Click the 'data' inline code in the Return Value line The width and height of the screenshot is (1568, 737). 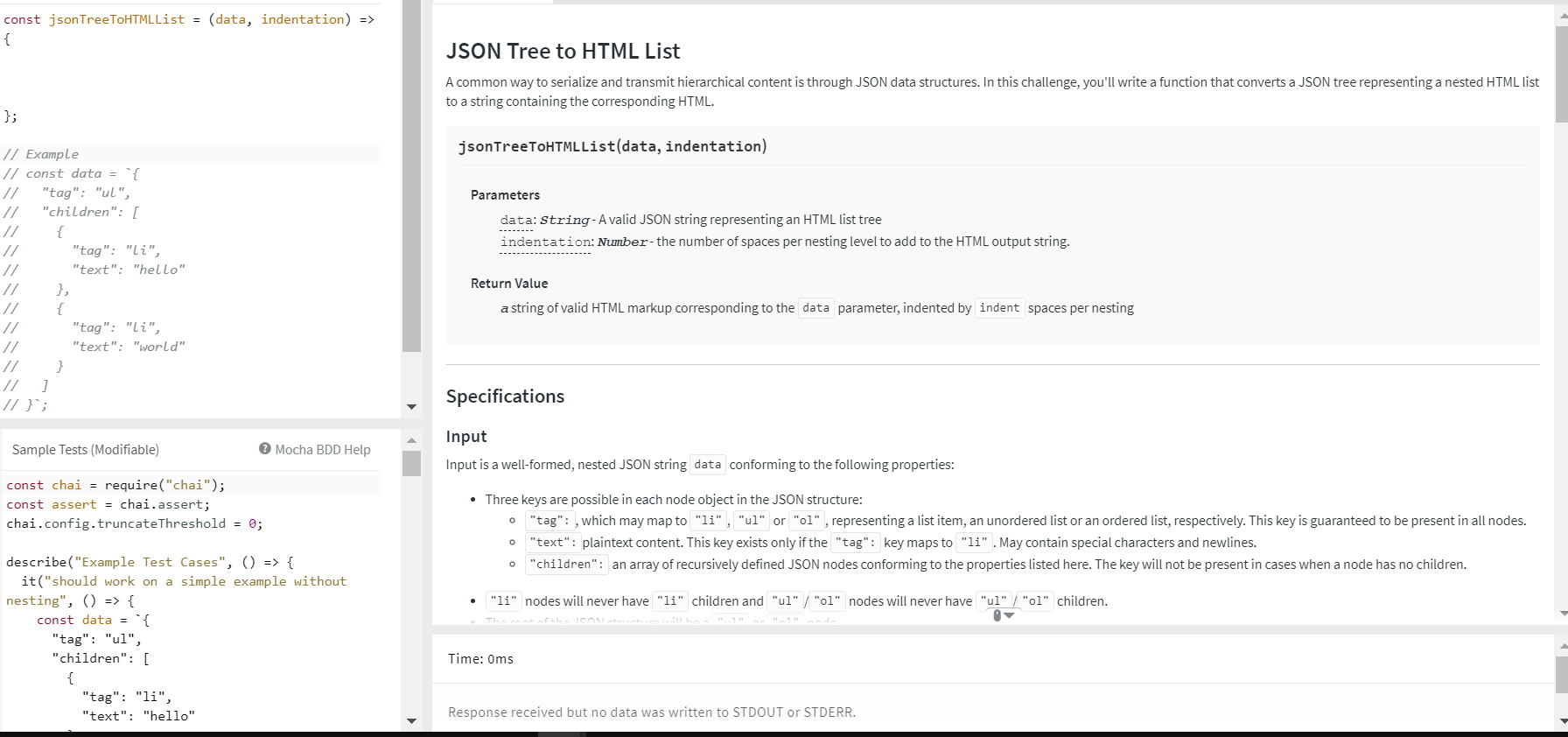tap(815, 308)
